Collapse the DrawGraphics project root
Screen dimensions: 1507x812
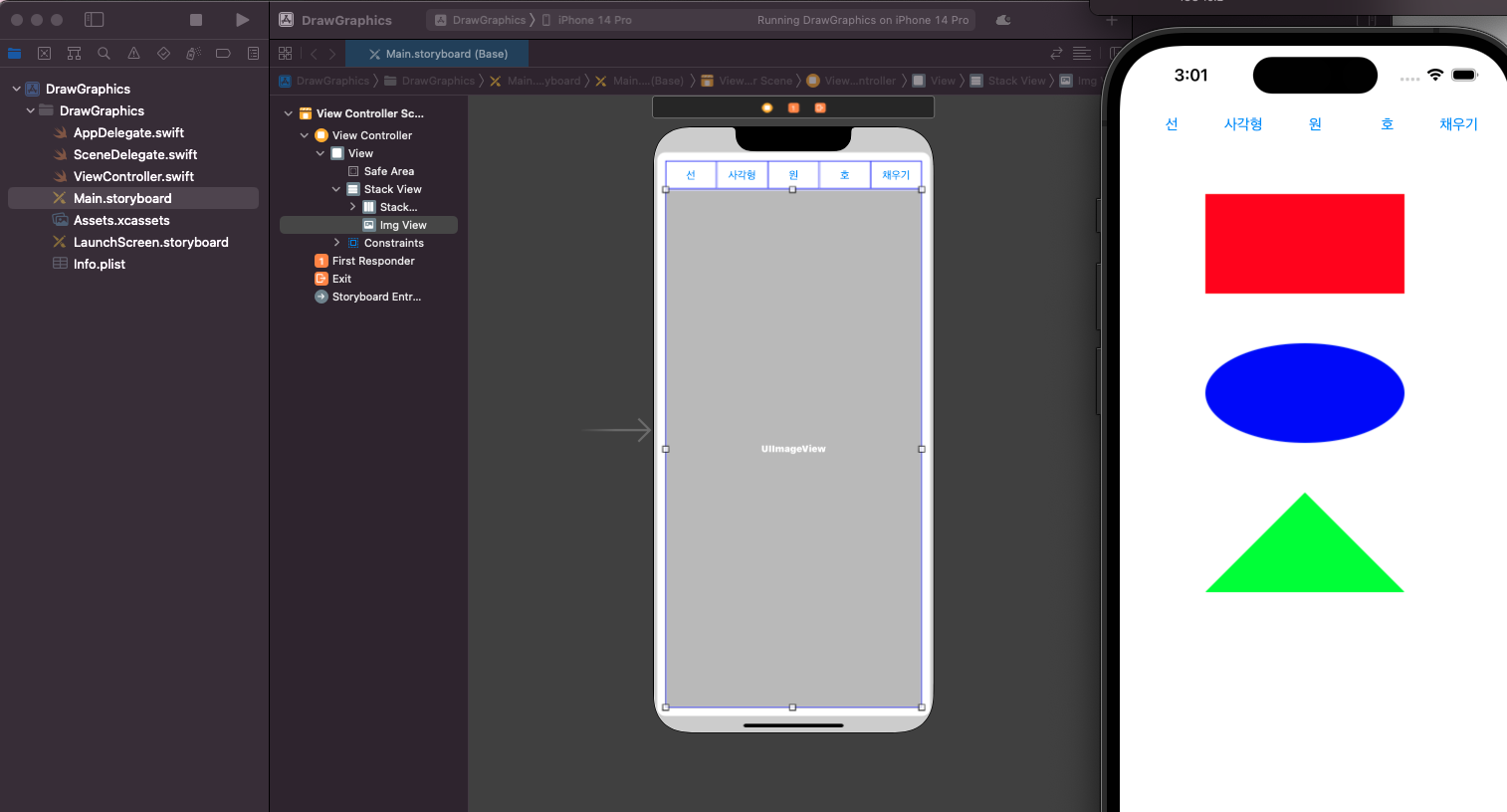tap(16, 89)
